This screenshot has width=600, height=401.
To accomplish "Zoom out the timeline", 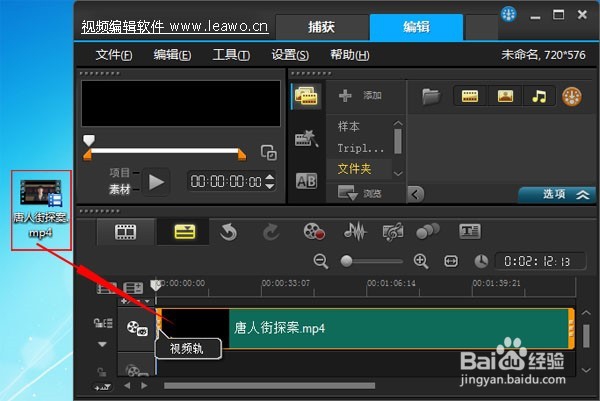I will (x=320, y=261).
